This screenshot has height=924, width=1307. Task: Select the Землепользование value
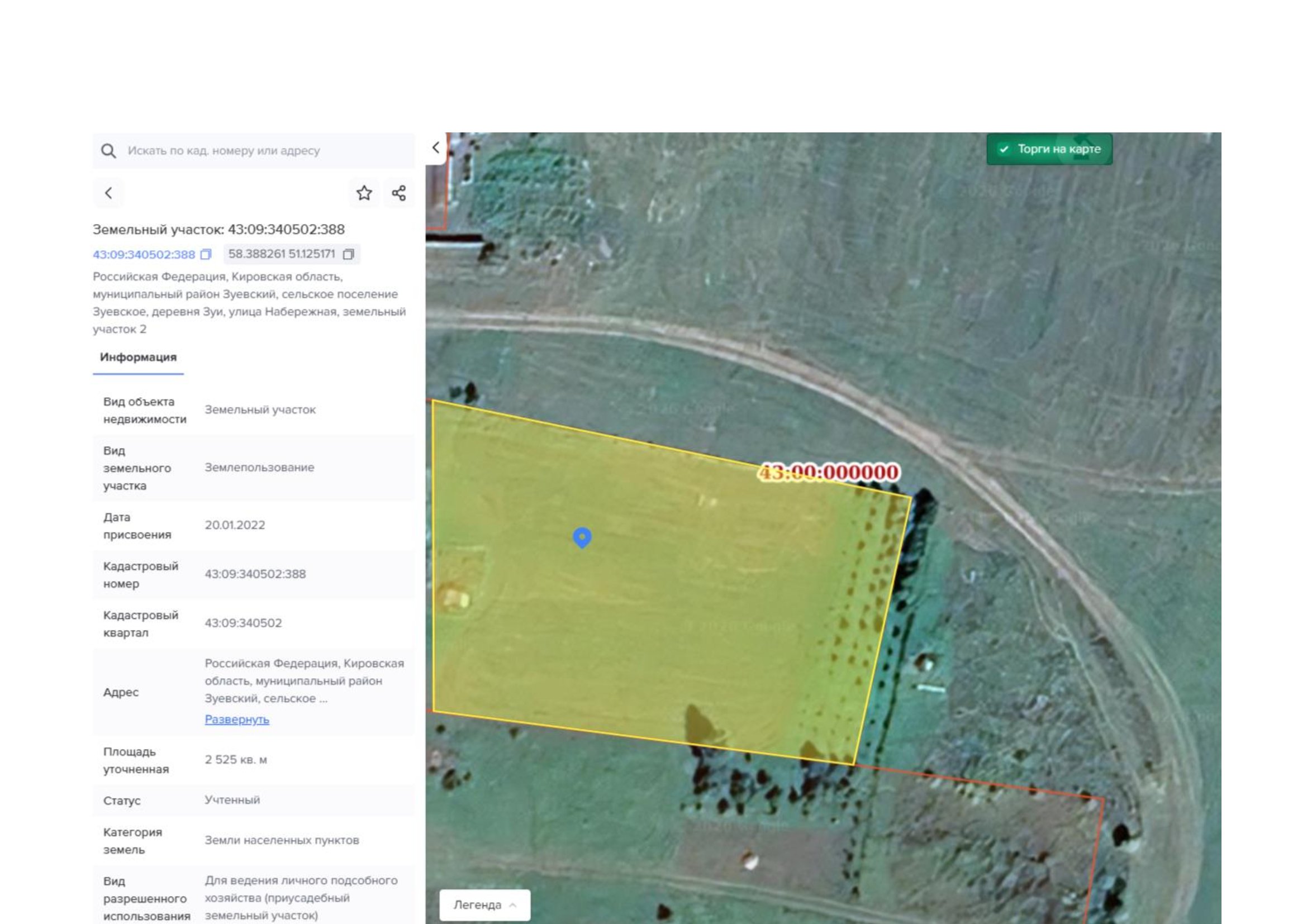pyautogui.click(x=259, y=467)
